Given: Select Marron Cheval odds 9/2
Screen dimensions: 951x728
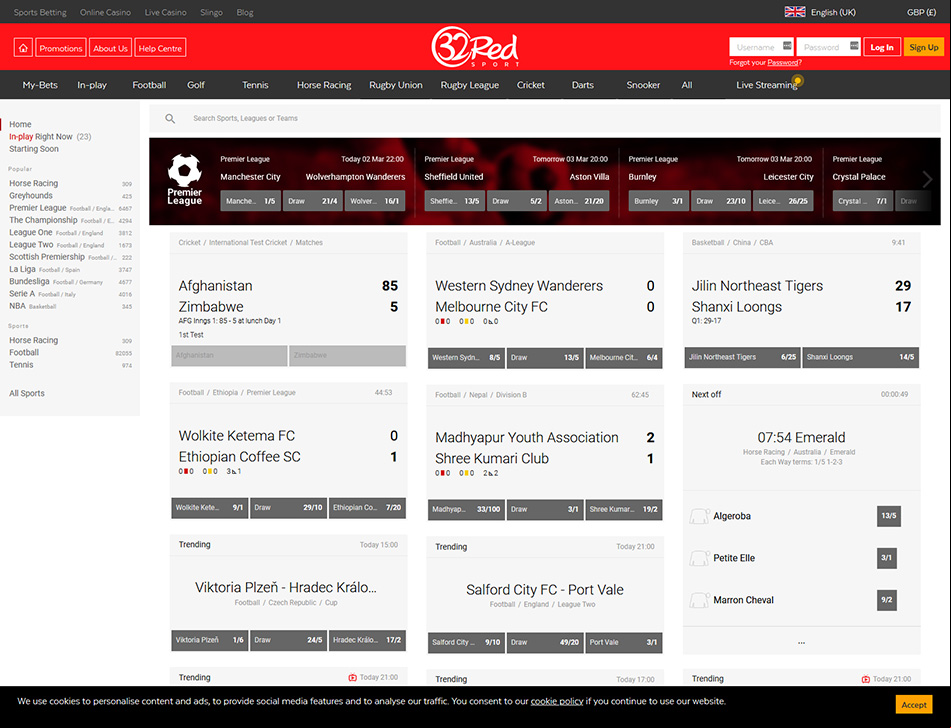Looking at the screenshot, I should click(887, 600).
